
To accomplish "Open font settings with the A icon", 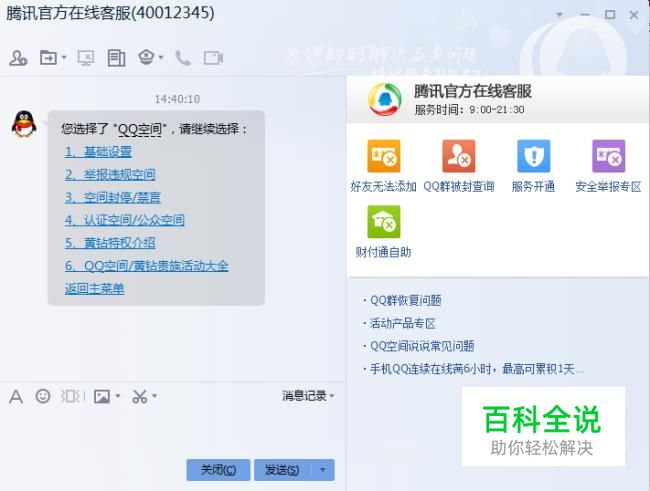I will click(x=16, y=397).
